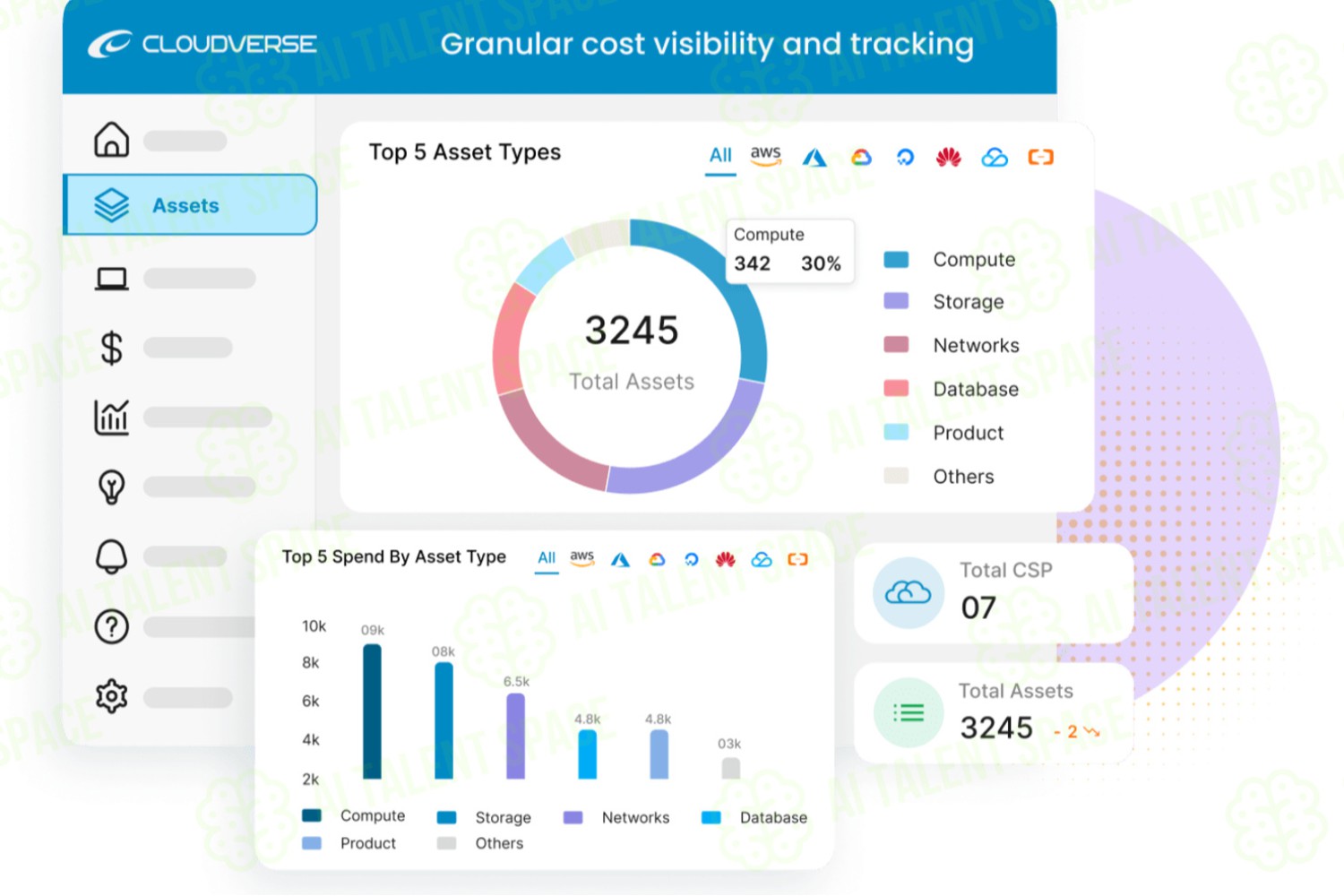The image size is (1344, 896).
Task: Click the 08k Storage bar
Action: click(x=444, y=720)
